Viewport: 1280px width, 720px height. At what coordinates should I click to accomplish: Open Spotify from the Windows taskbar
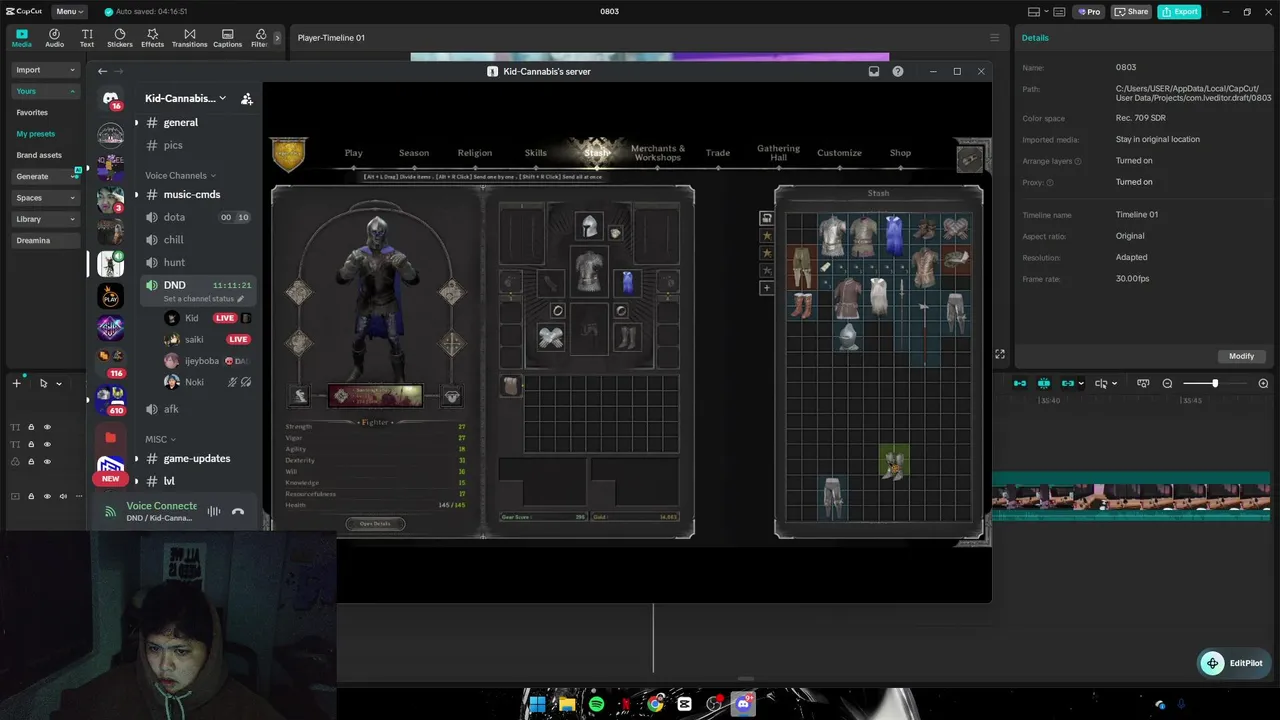tap(597, 704)
